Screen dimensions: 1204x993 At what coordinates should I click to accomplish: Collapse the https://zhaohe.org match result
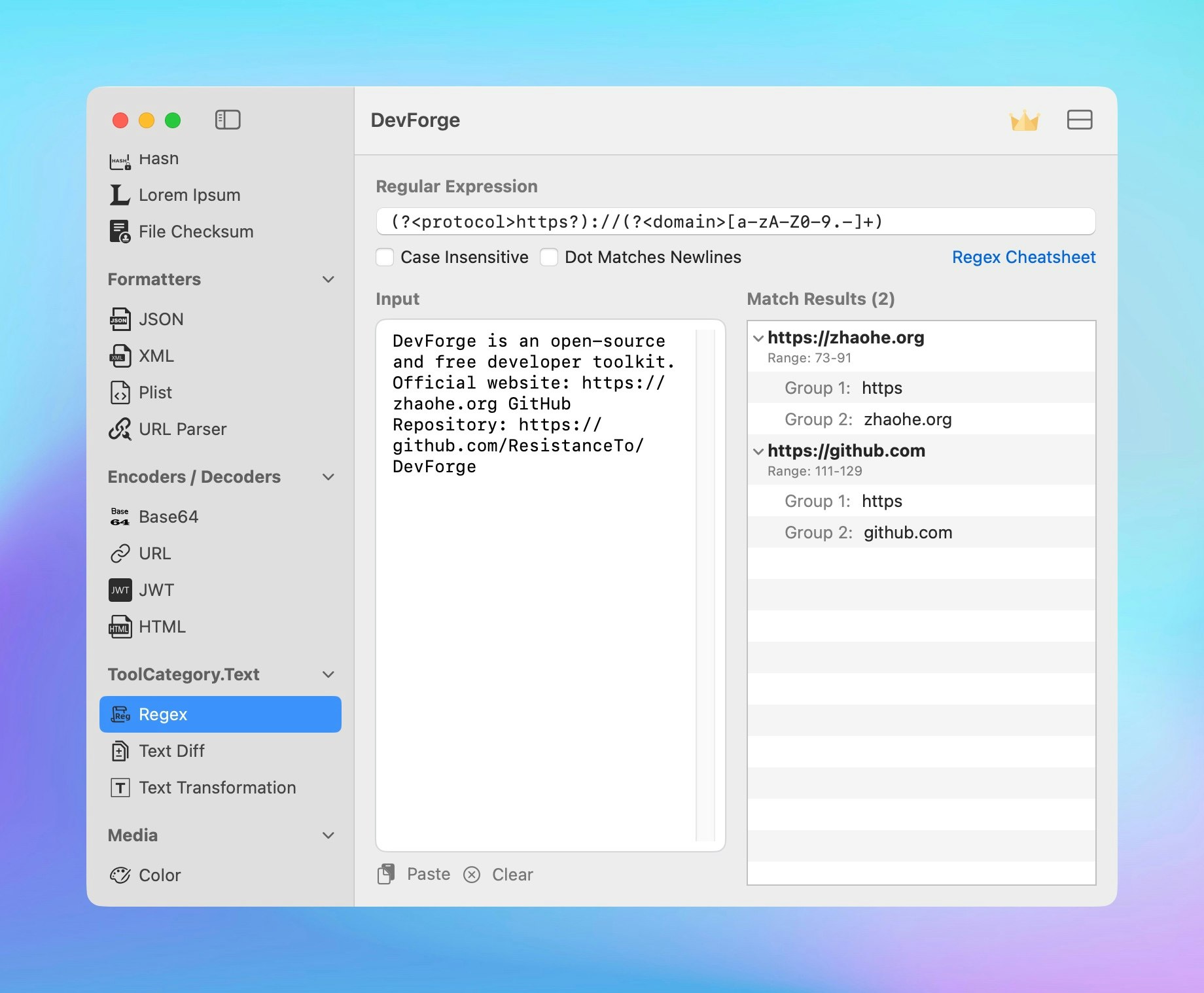point(758,338)
